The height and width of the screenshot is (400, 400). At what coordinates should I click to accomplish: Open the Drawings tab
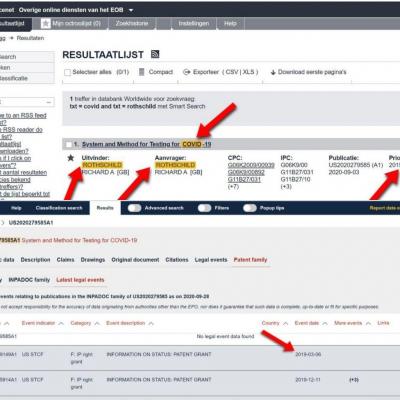pyautogui.click(x=93, y=260)
